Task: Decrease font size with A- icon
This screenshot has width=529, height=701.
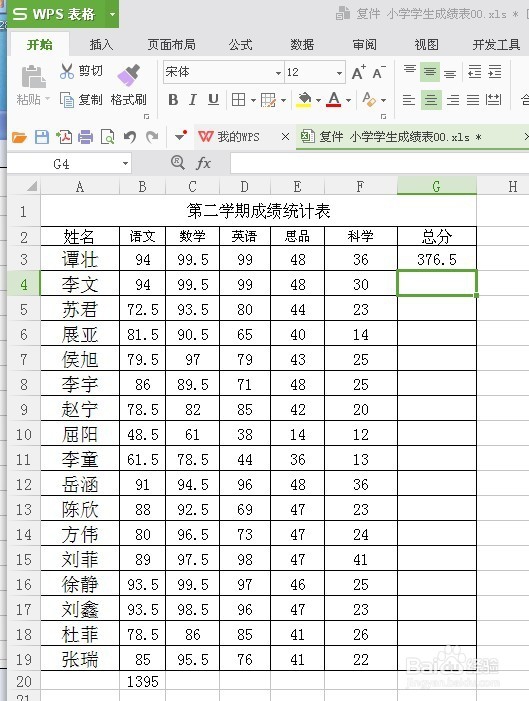Action: [x=379, y=72]
